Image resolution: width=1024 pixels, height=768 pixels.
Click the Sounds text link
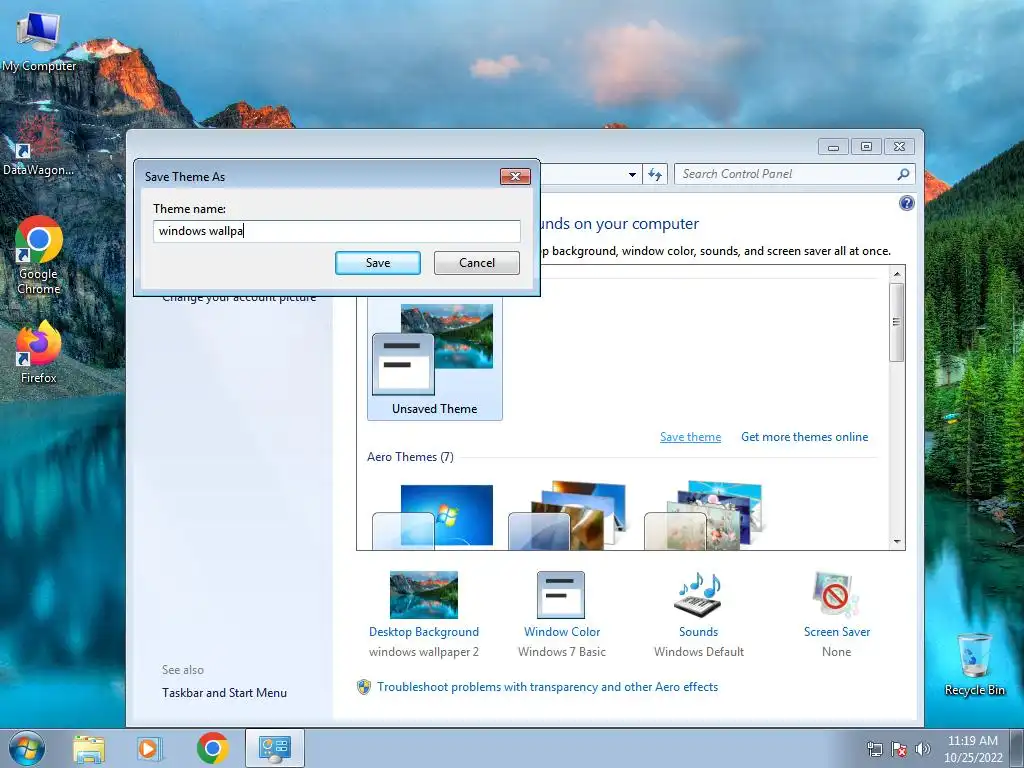[x=698, y=632]
